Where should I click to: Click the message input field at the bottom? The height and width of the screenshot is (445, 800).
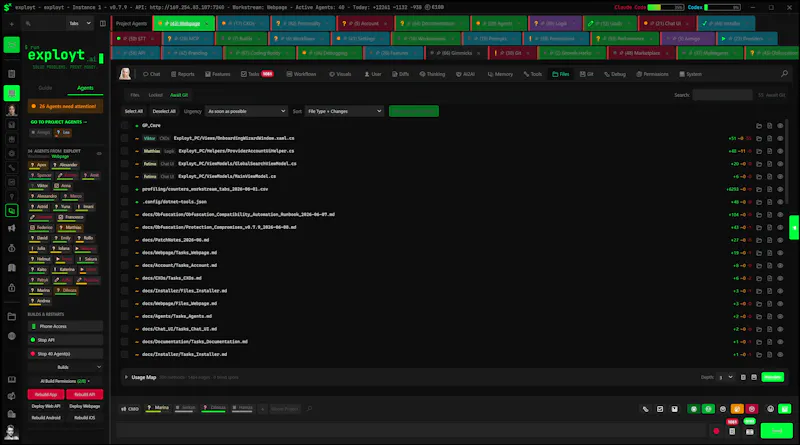coord(411,431)
